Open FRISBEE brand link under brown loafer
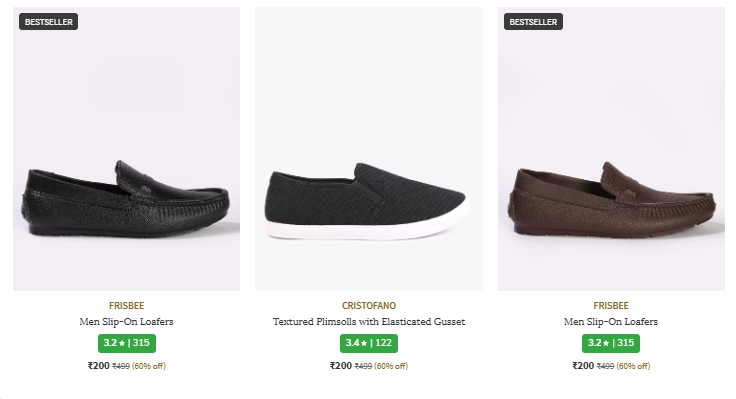The width and height of the screenshot is (736, 399). pyautogui.click(x=611, y=306)
